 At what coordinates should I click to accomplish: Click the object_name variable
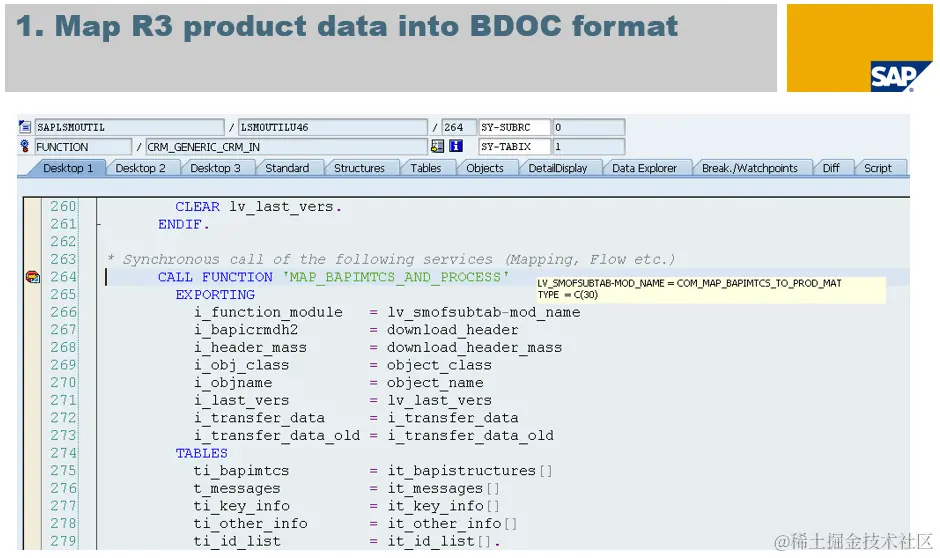point(435,382)
